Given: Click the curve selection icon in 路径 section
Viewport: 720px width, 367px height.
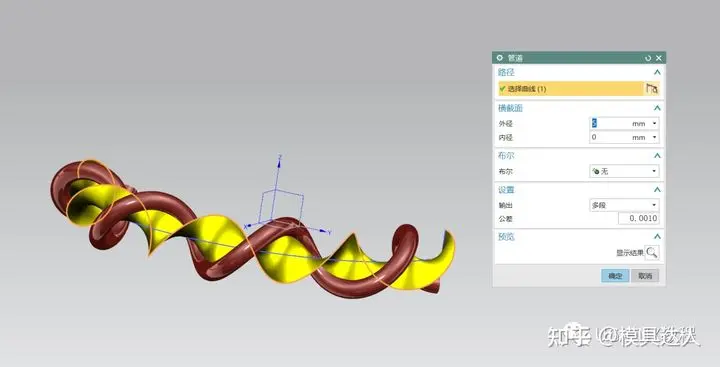Looking at the screenshot, I should click(652, 89).
